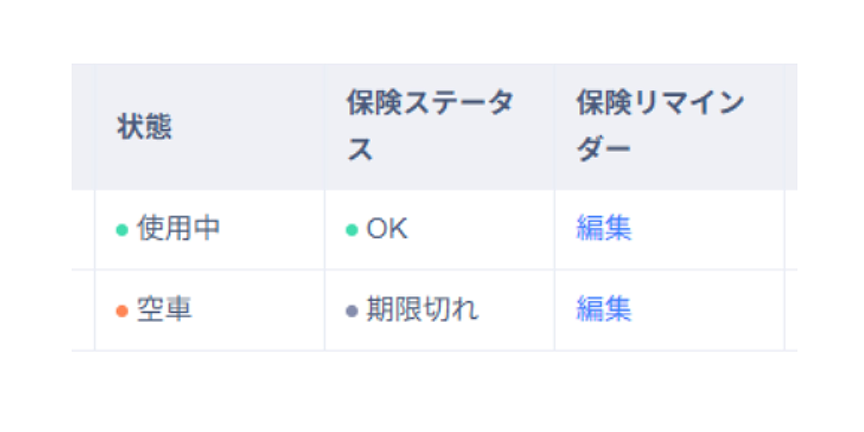Viewport: 864px width, 432px height.
Task: Click the green dot beside 使用中
Action: pos(122,230)
